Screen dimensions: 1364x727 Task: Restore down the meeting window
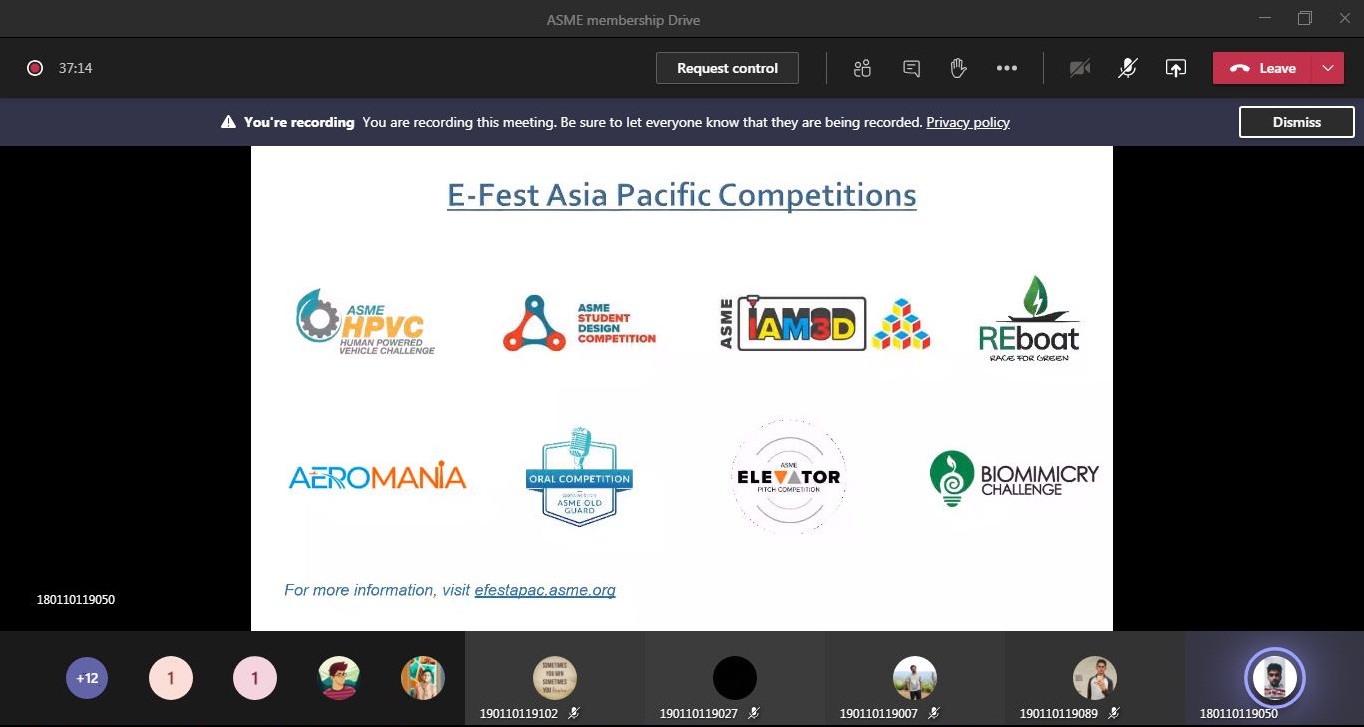click(x=1304, y=18)
